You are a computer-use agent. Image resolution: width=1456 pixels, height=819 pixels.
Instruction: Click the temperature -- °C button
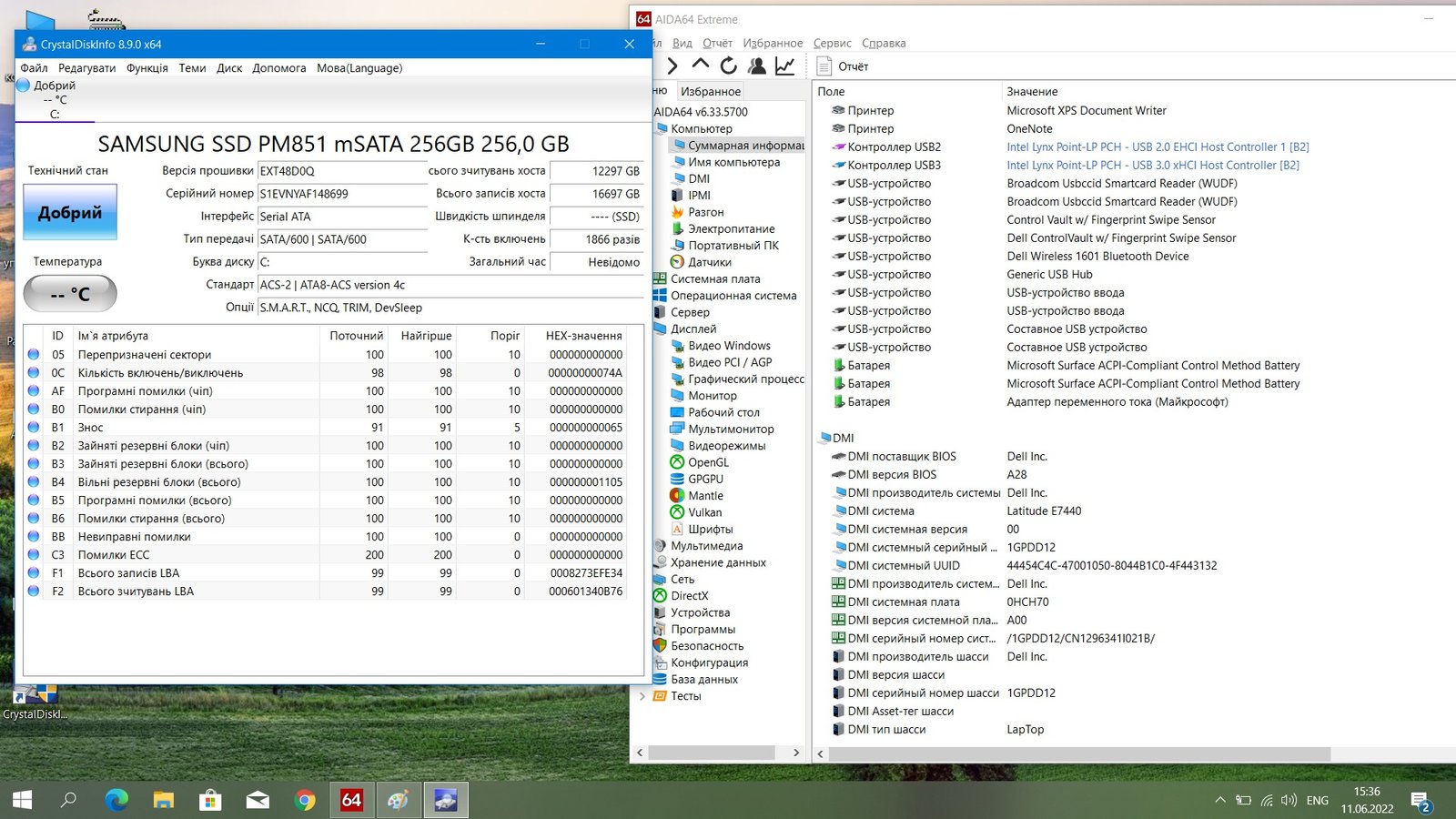[70, 294]
